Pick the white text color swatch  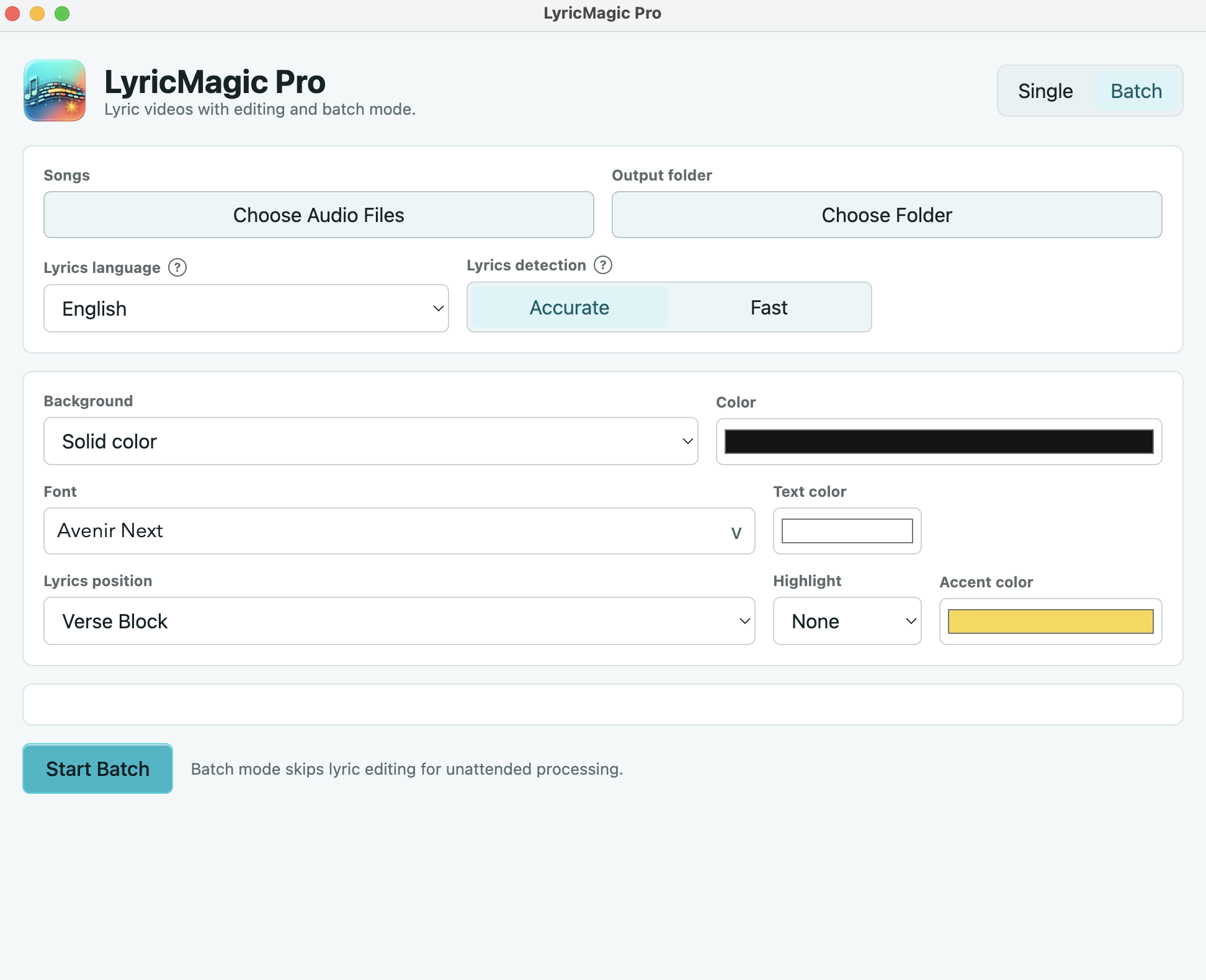847,531
